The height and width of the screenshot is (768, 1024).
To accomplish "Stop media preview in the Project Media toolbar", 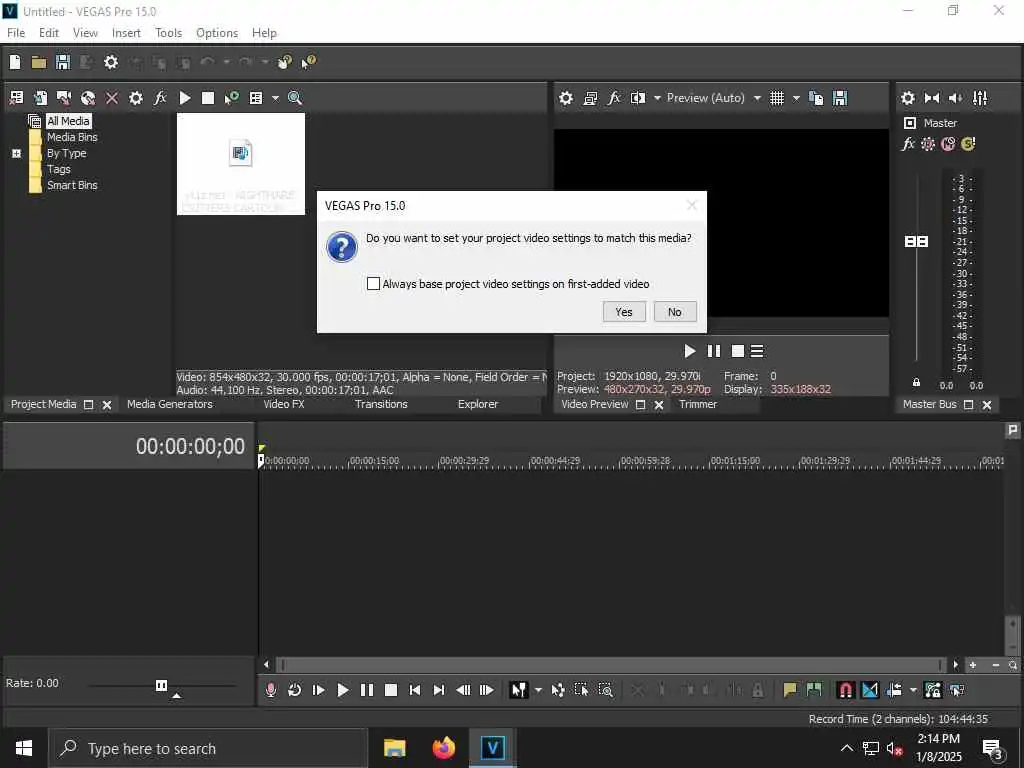I will [208, 98].
